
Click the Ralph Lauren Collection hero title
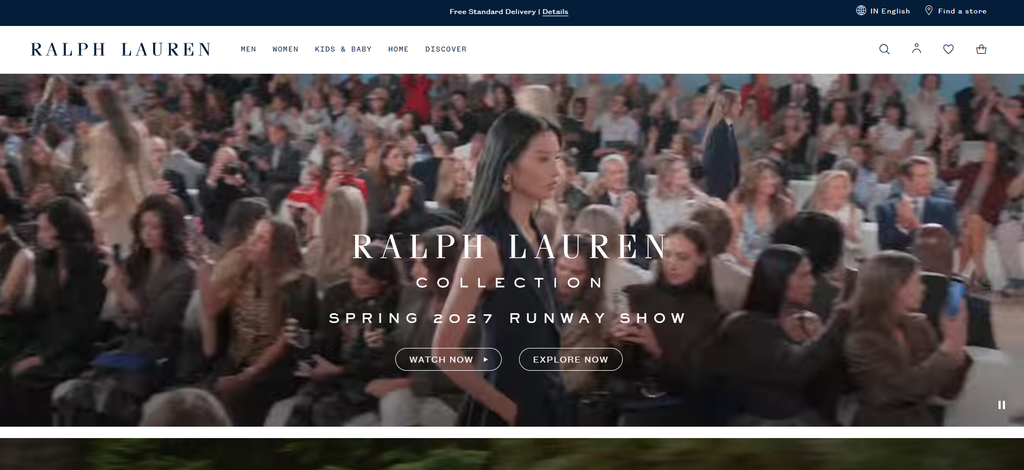tap(509, 261)
